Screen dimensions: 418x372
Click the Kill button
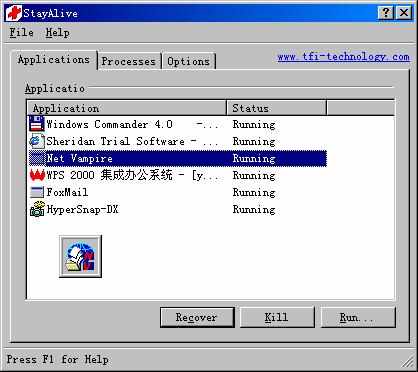[277, 317]
